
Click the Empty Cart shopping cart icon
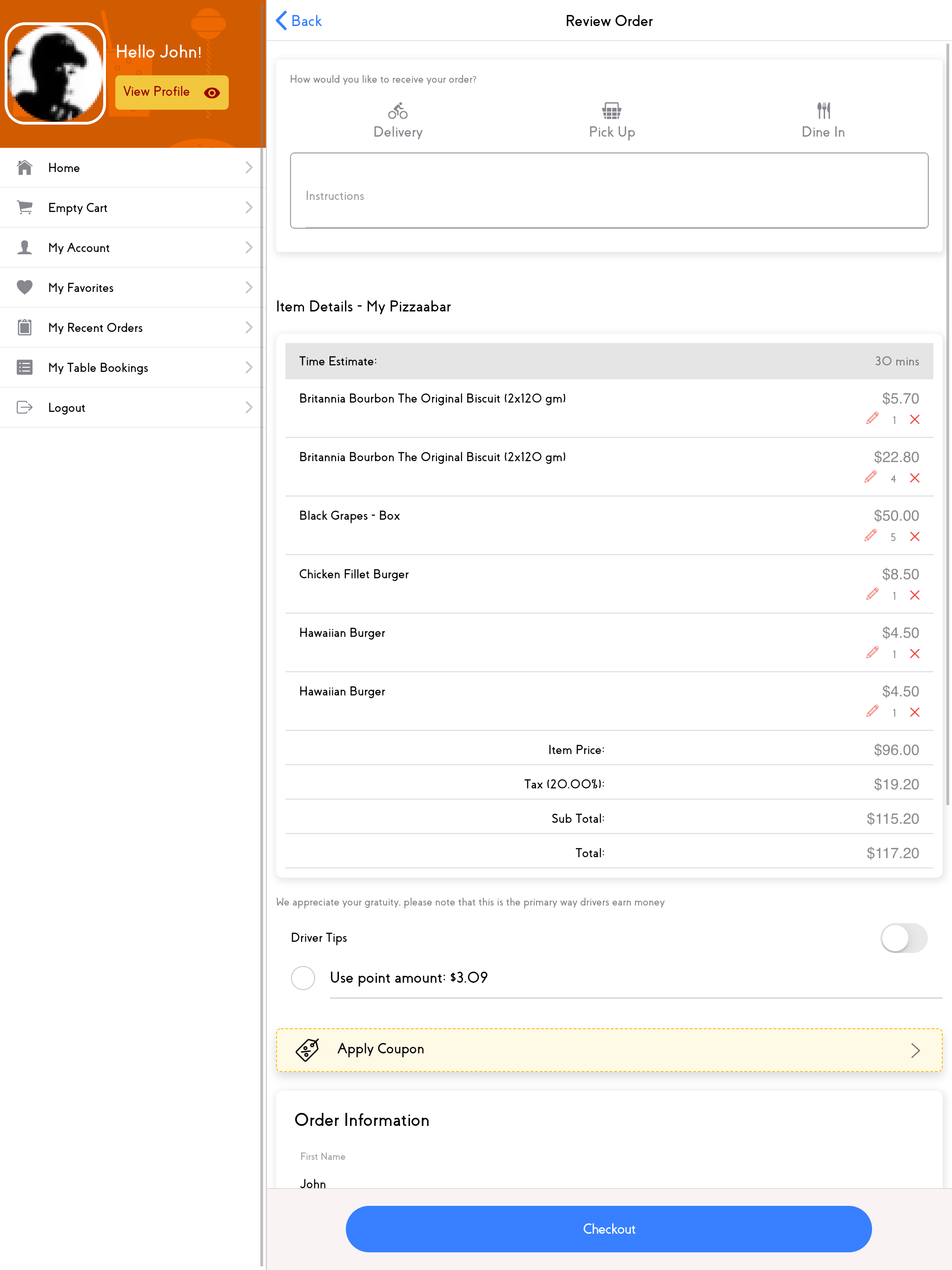[x=25, y=207]
